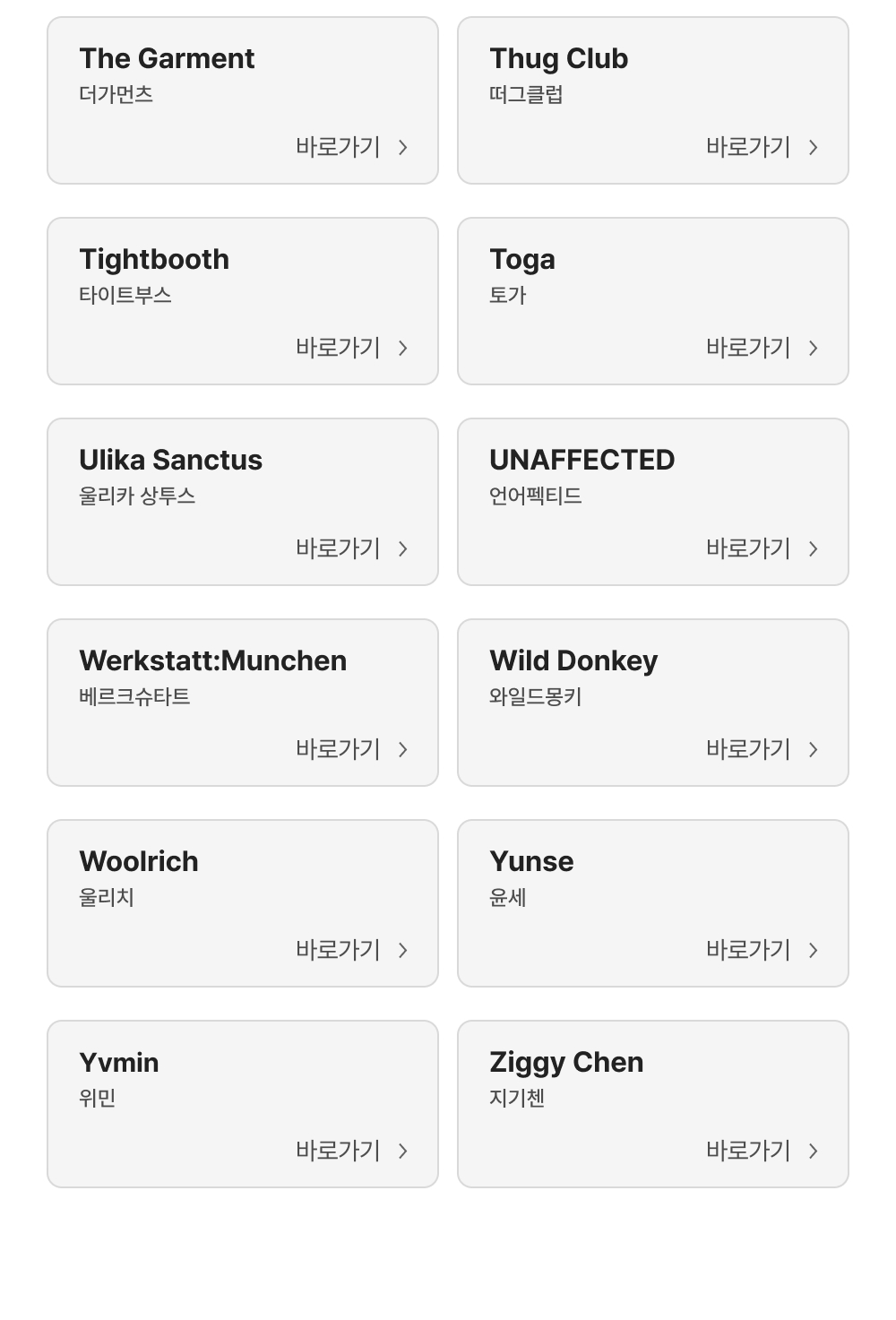Select the Wild Donkey brand title
This screenshot has height=1320, width=896.
[573, 660]
